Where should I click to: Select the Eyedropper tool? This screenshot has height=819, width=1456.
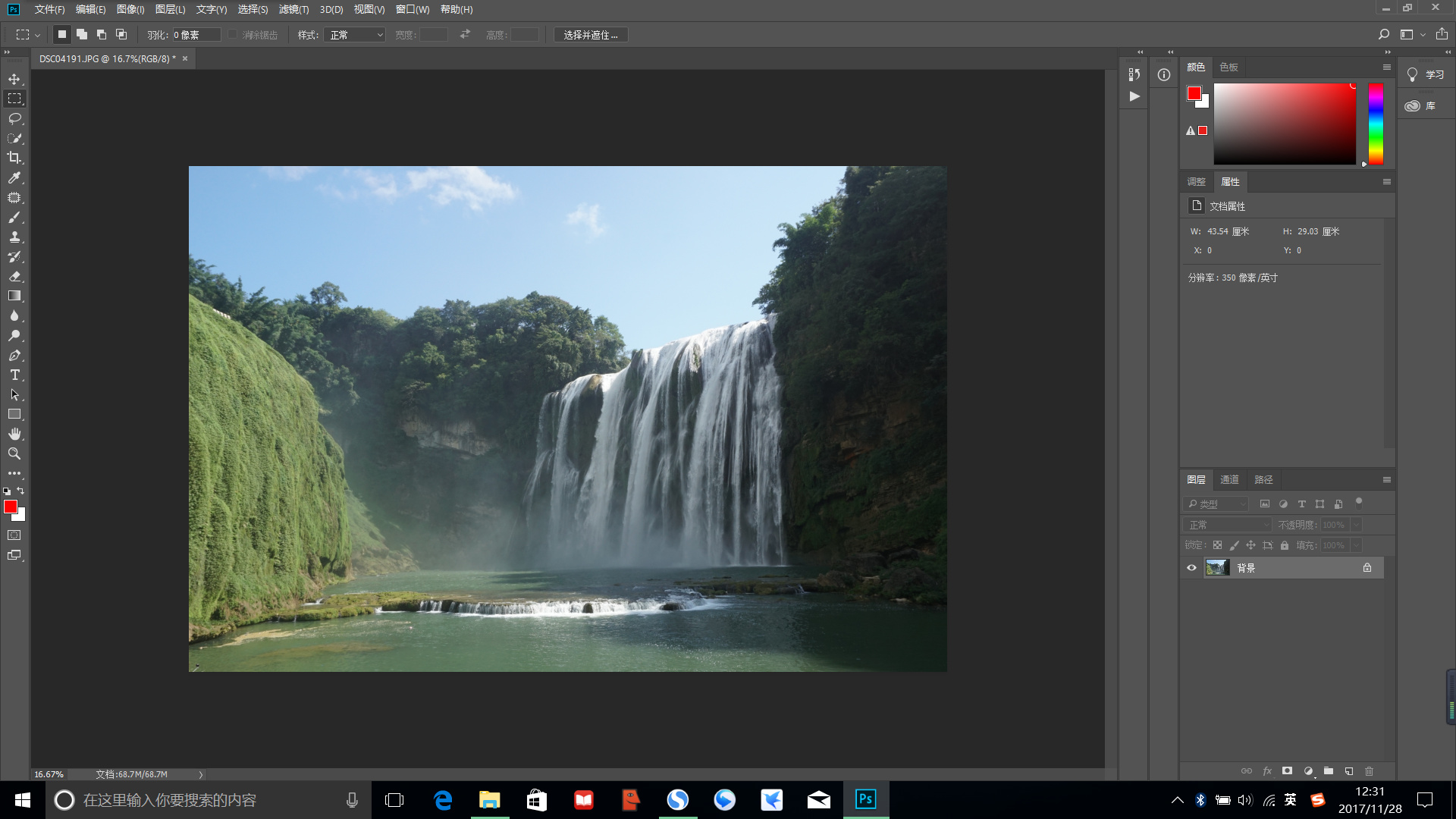point(14,178)
